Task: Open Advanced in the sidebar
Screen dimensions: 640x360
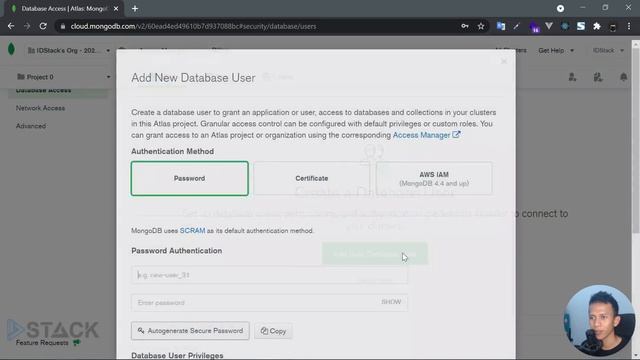Action: pos(31,126)
